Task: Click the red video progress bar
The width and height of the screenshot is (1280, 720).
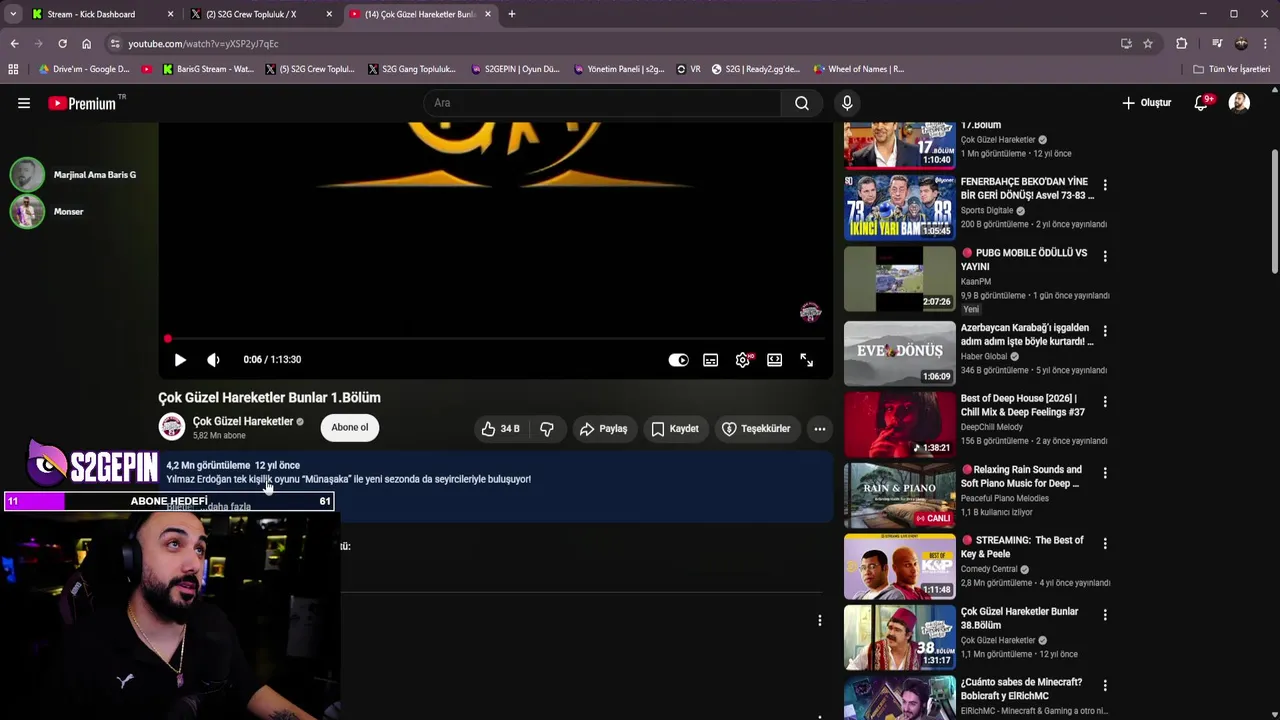Action: click(x=495, y=339)
